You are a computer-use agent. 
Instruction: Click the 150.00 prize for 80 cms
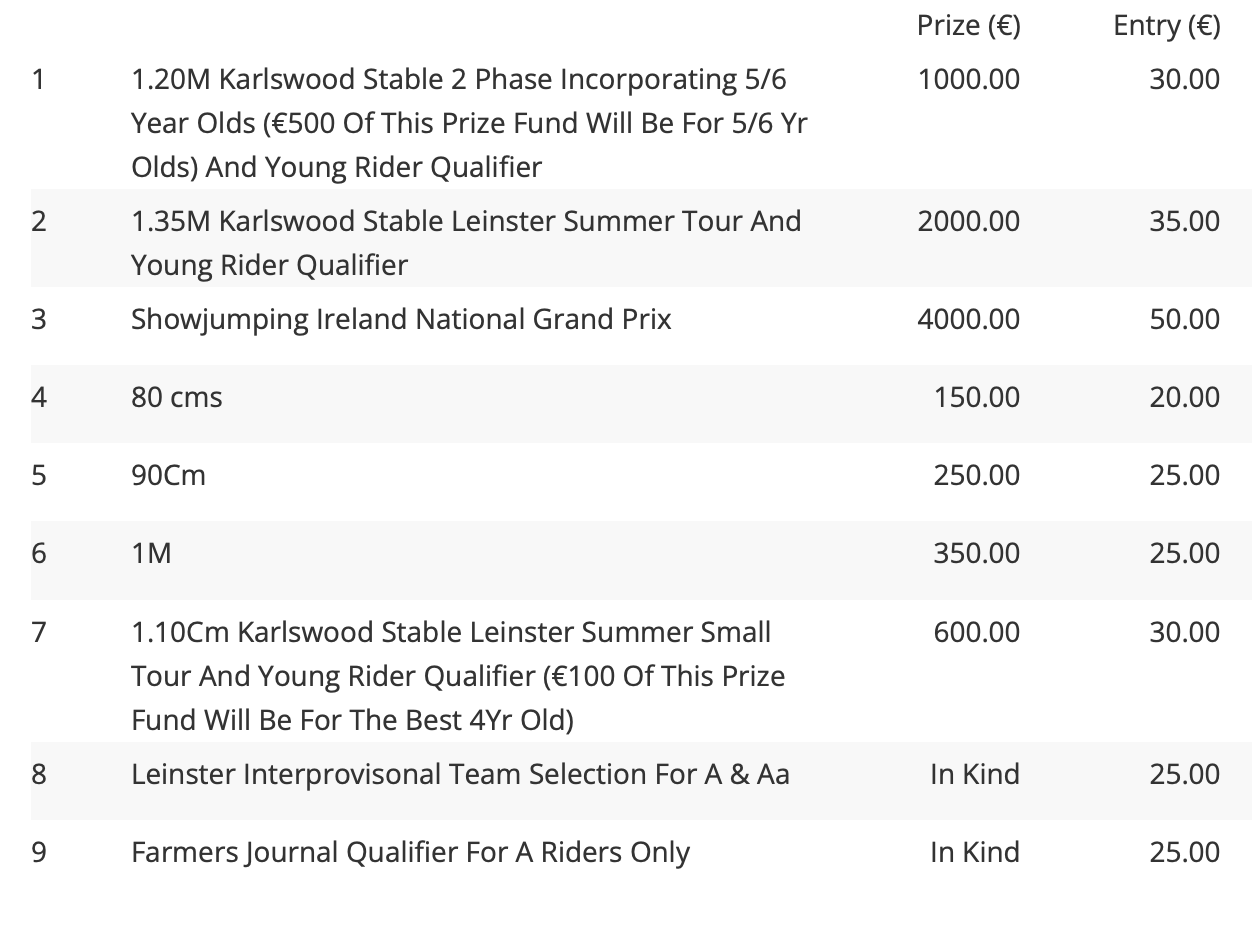coord(977,398)
